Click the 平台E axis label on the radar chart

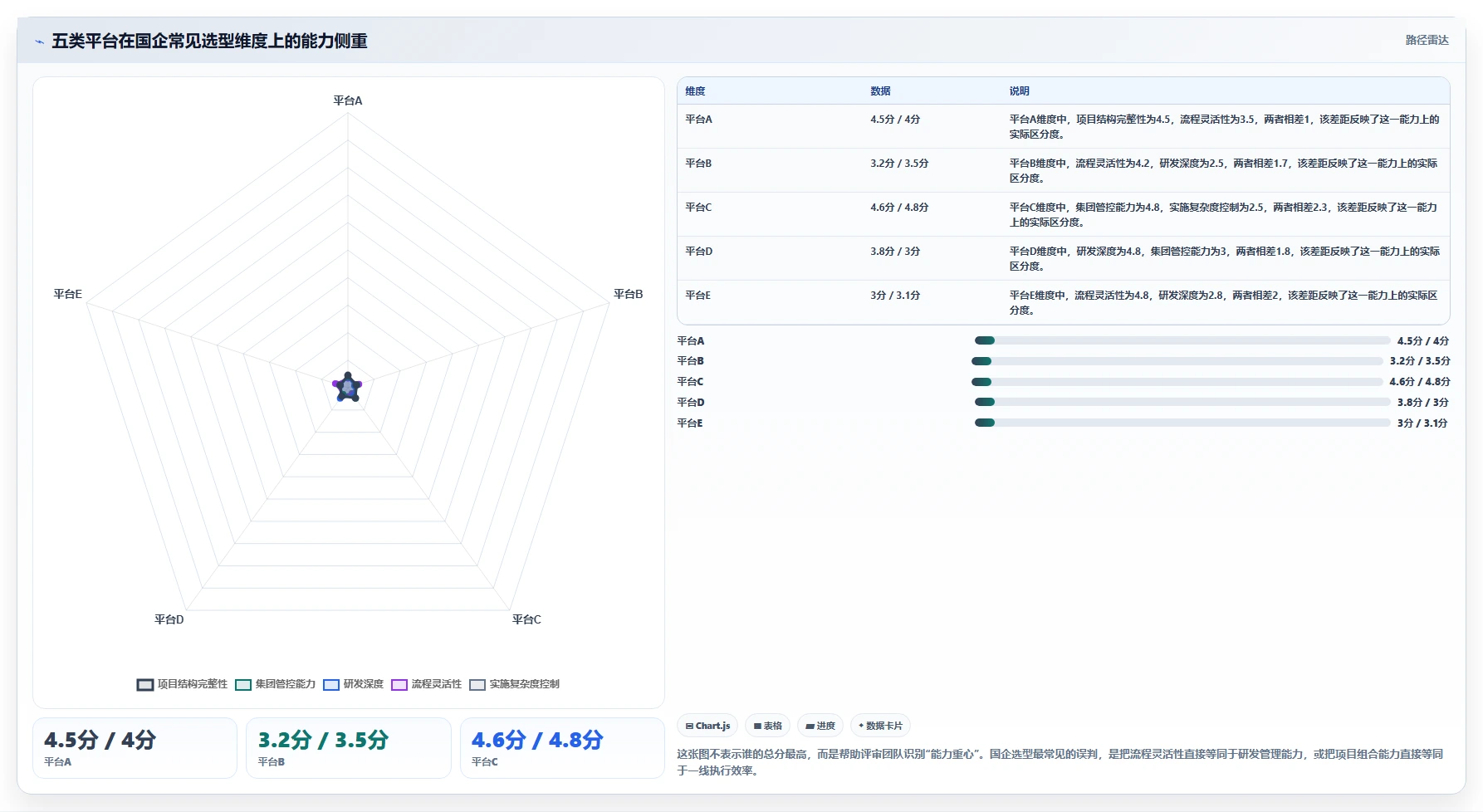68,294
